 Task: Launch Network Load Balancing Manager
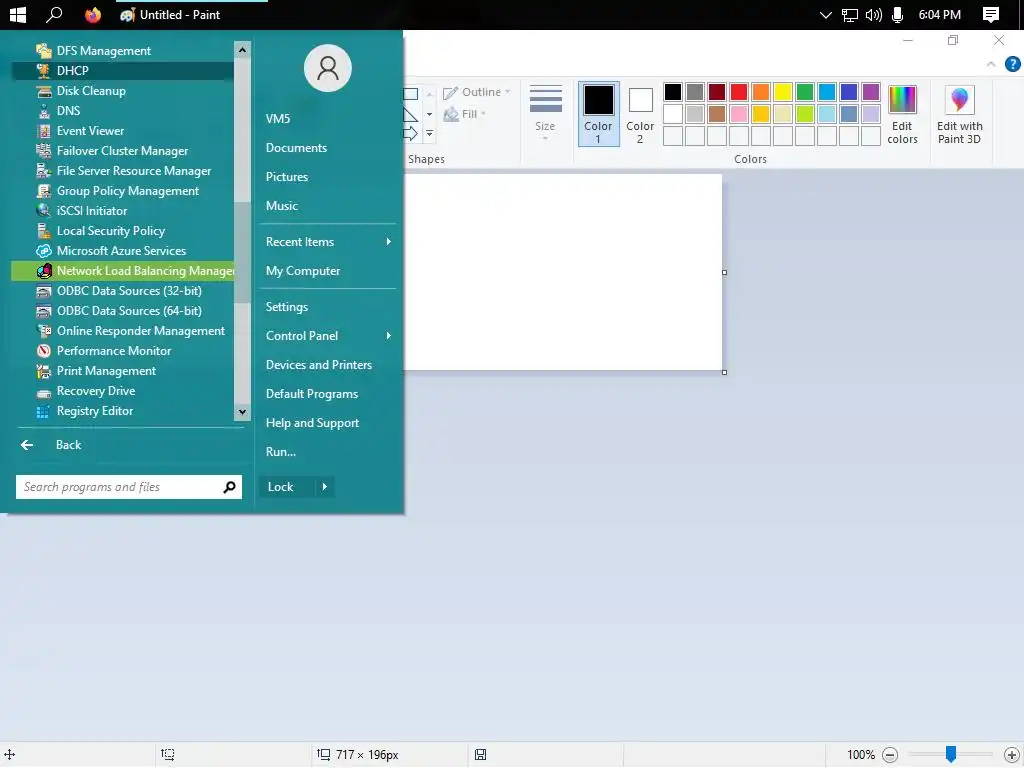pyautogui.click(x=123, y=271)
